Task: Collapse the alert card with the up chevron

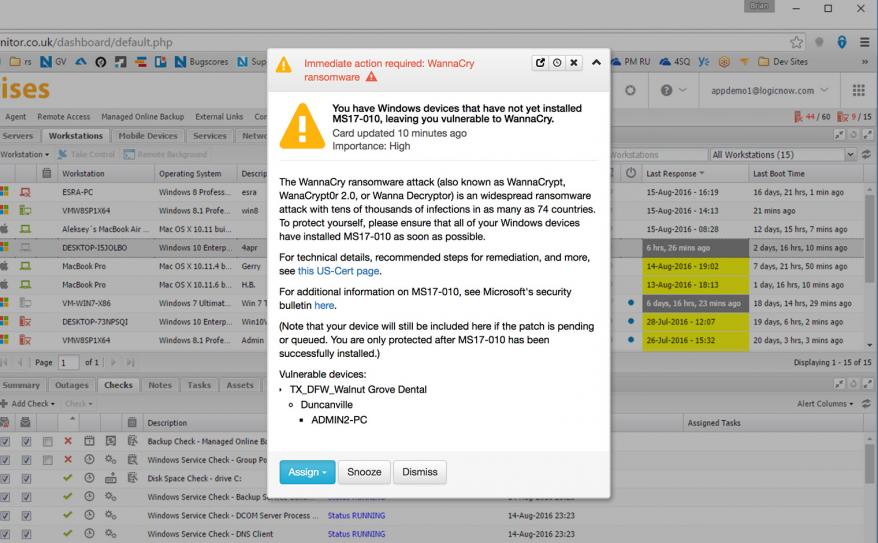Action: (596, 62)
